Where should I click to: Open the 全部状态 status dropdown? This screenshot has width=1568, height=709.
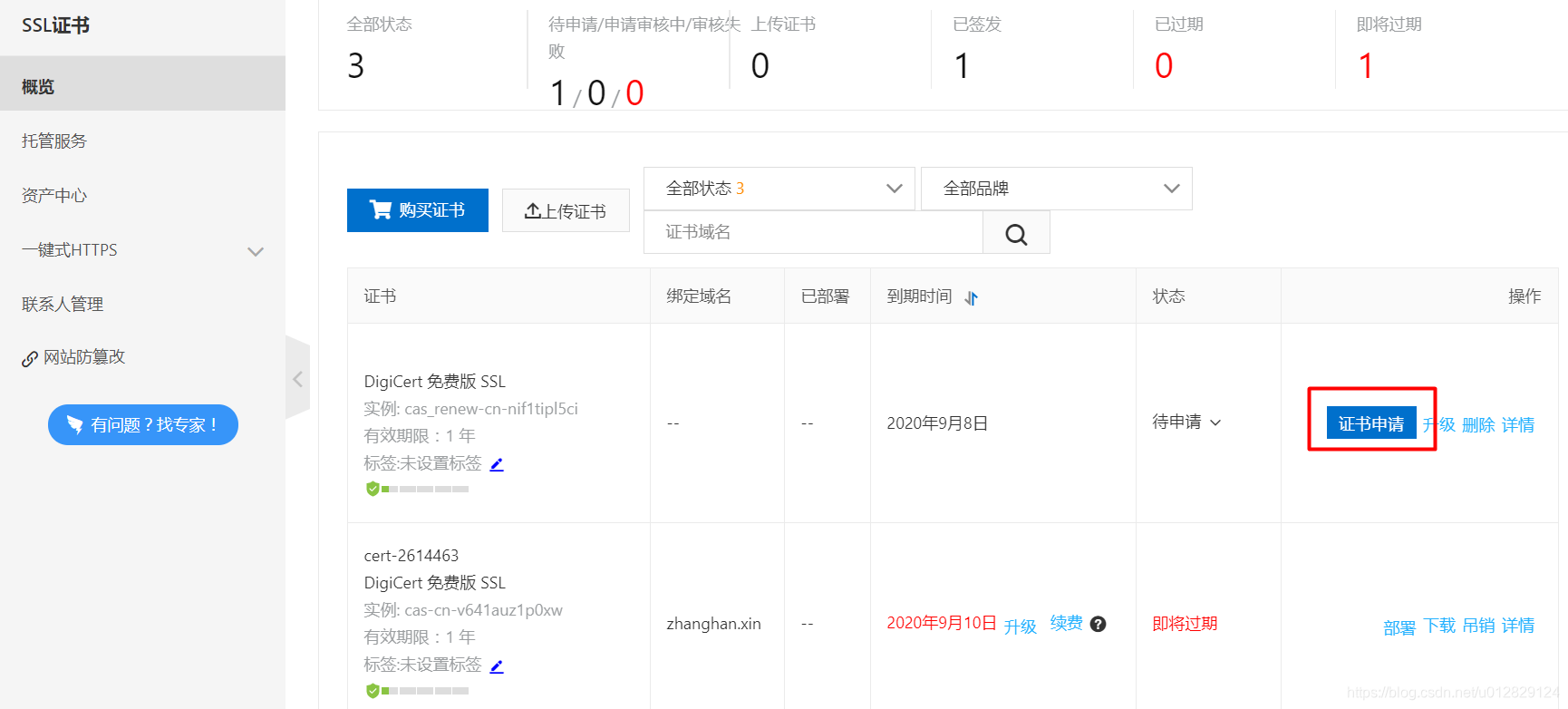779,189
